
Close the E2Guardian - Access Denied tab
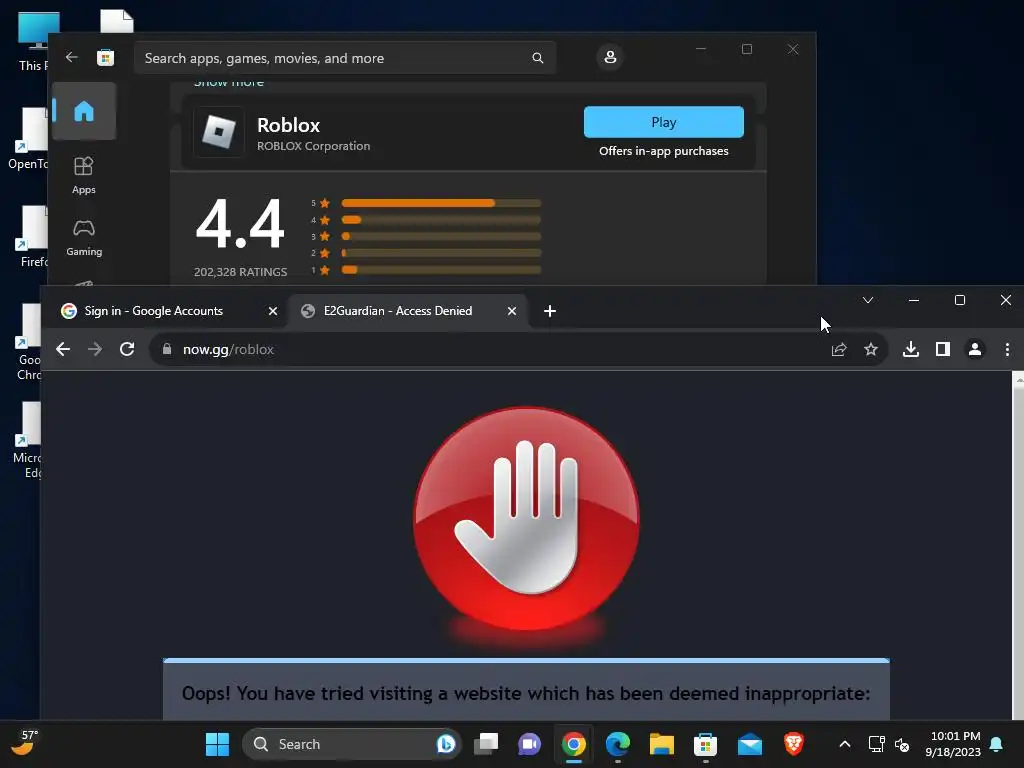click(512, 311)
